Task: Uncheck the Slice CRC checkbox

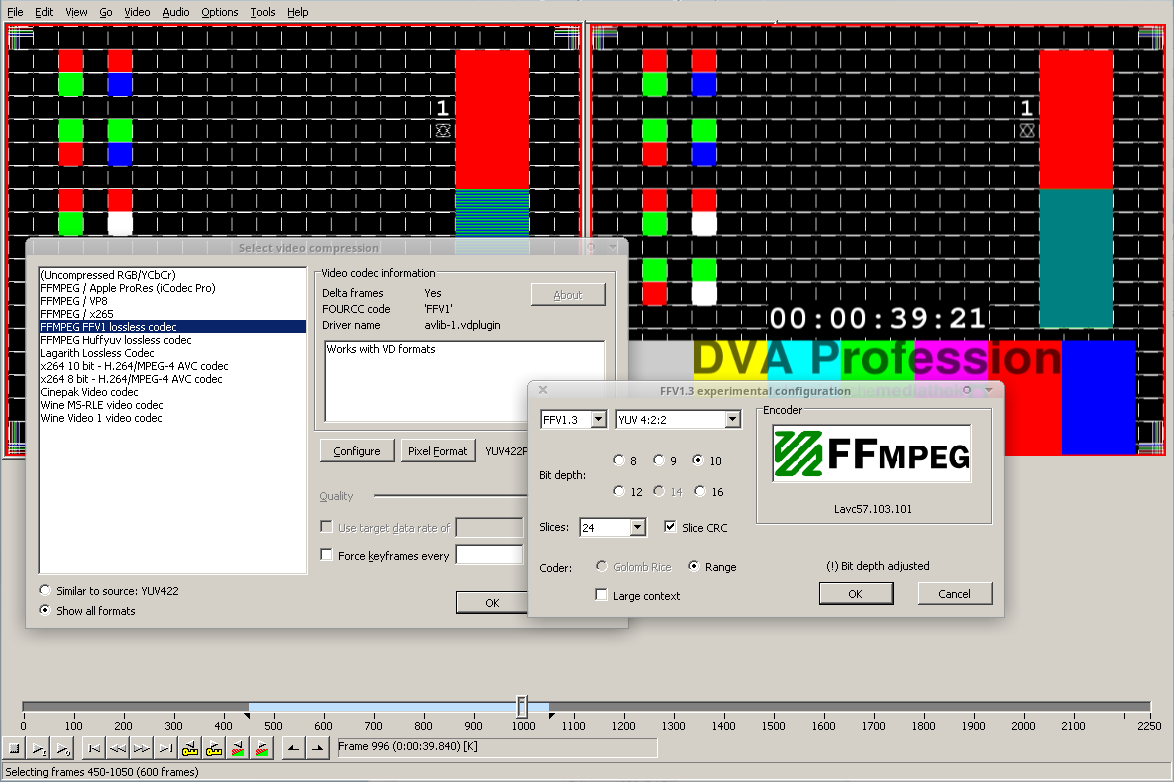Action: point(671,527)
